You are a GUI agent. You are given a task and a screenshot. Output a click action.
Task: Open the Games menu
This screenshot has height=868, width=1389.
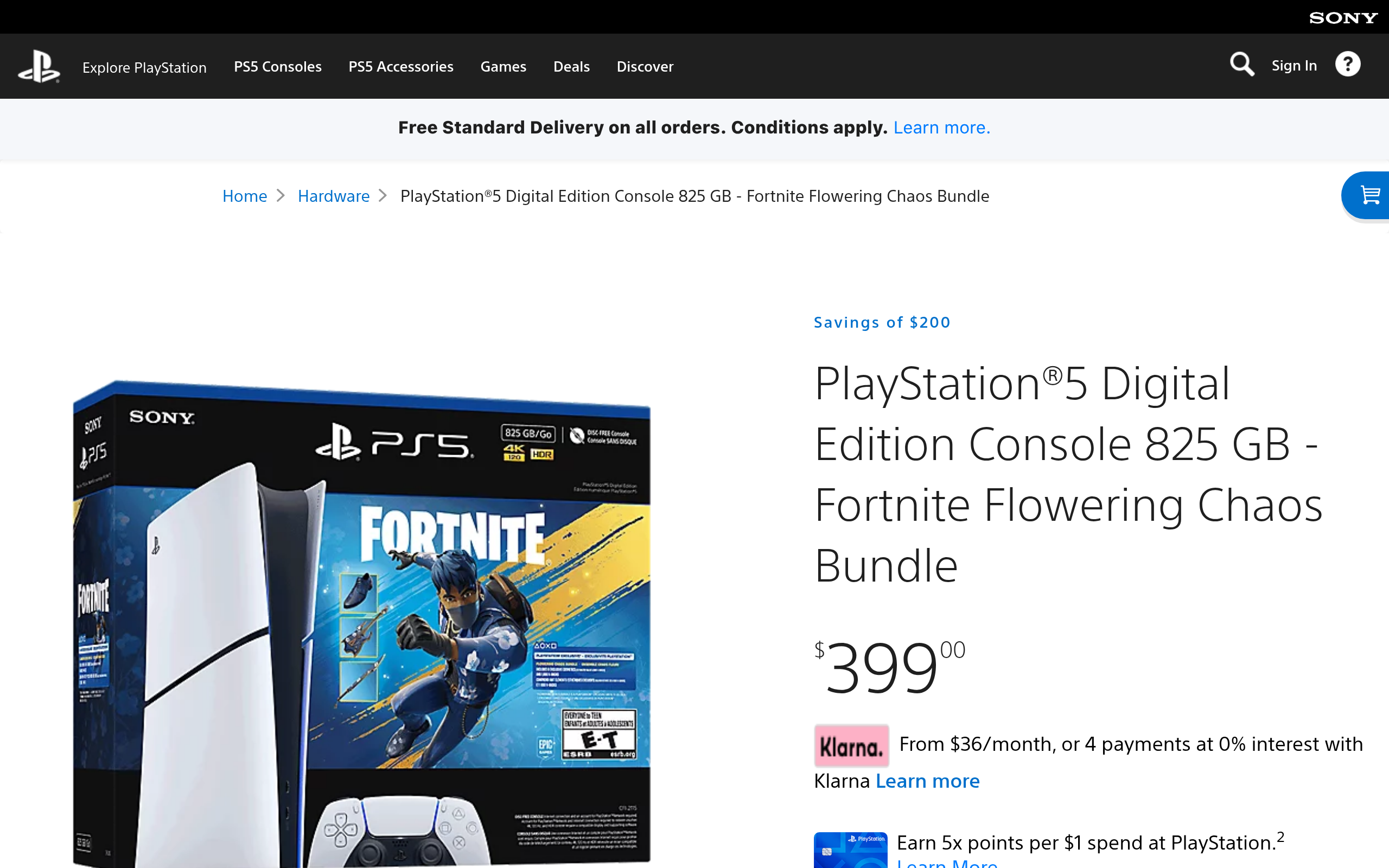pyautogui.click(x=503, y=67)
